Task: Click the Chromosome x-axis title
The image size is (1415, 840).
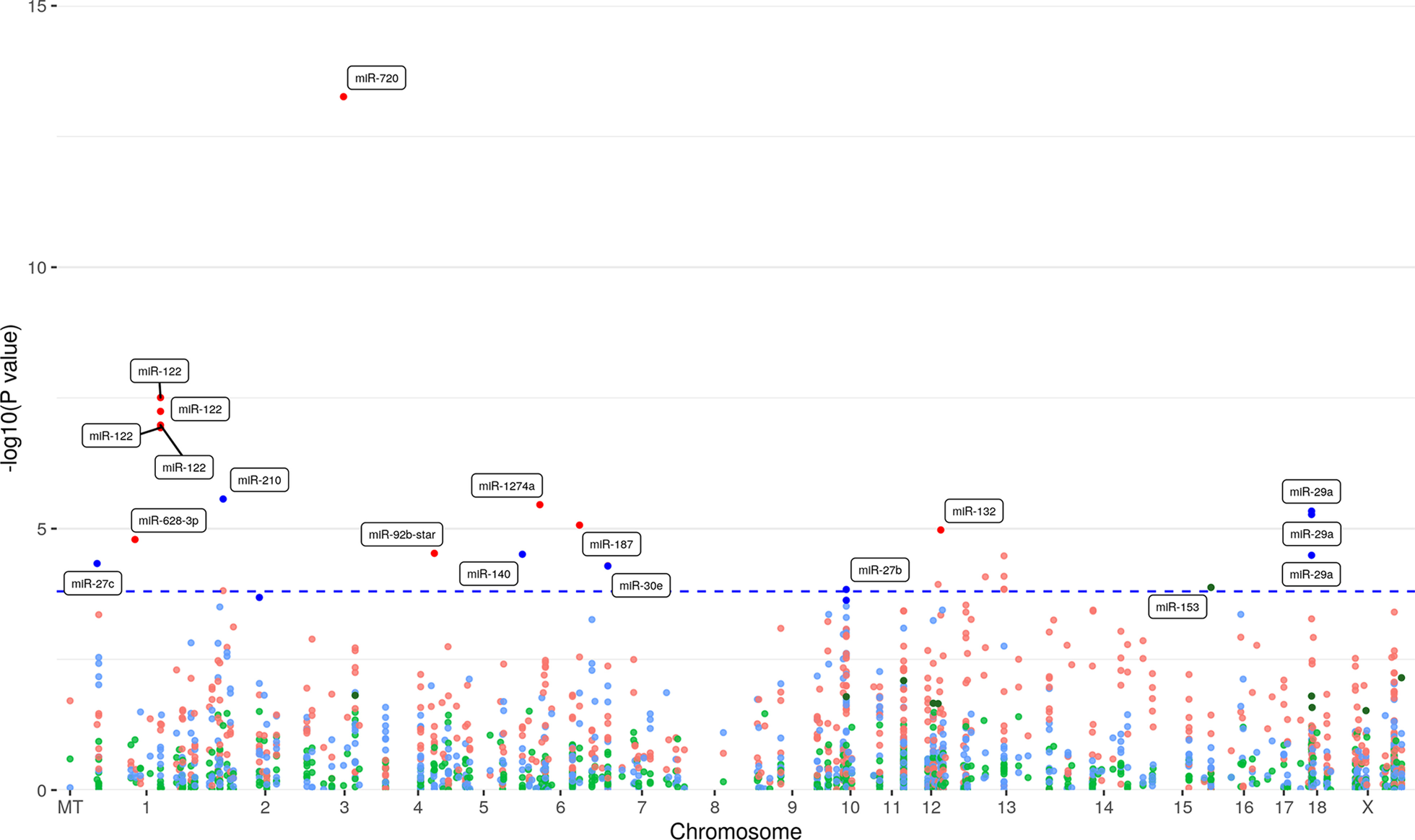Action: point(736,831)
